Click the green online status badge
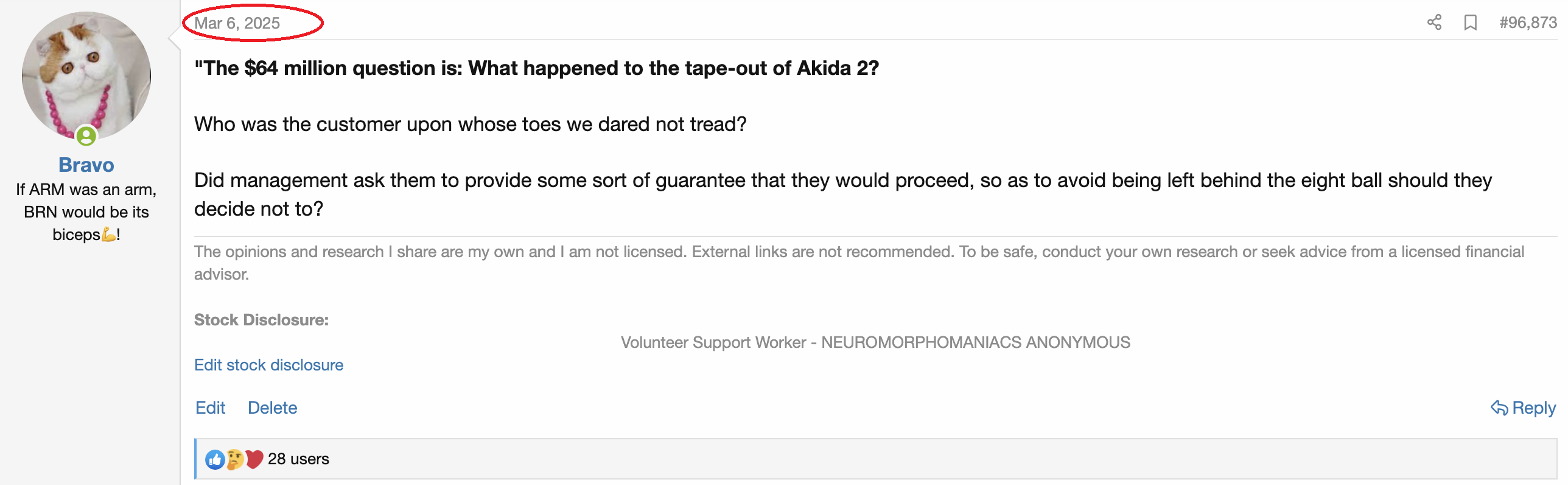This screenshot has height=485, width=1568. tap(86, 136)
